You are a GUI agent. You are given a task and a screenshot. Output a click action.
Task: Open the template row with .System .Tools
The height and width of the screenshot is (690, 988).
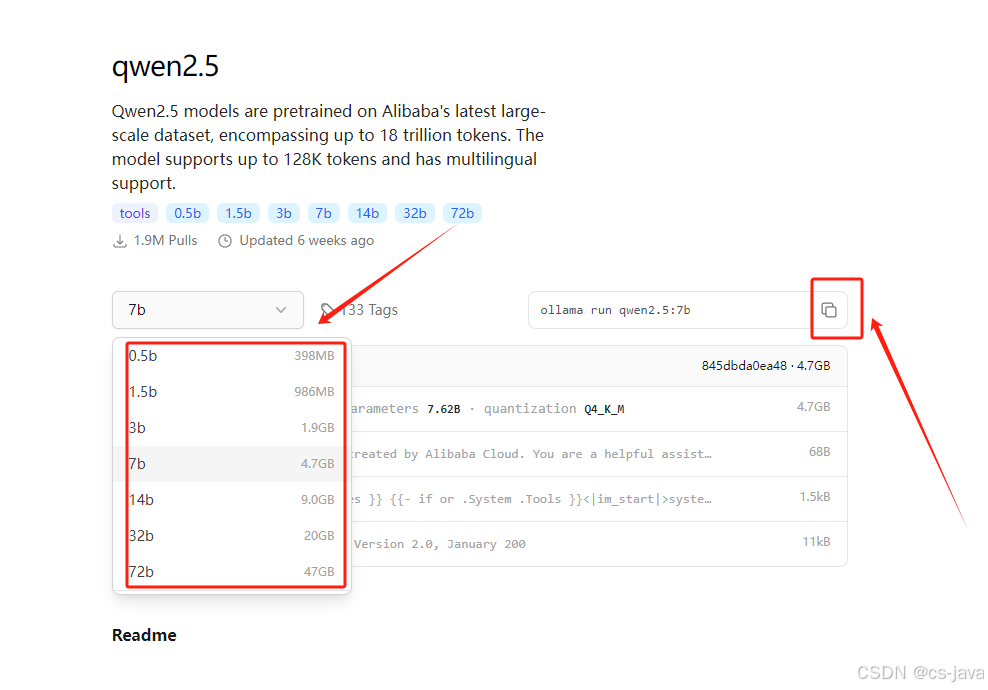(599, 499)
